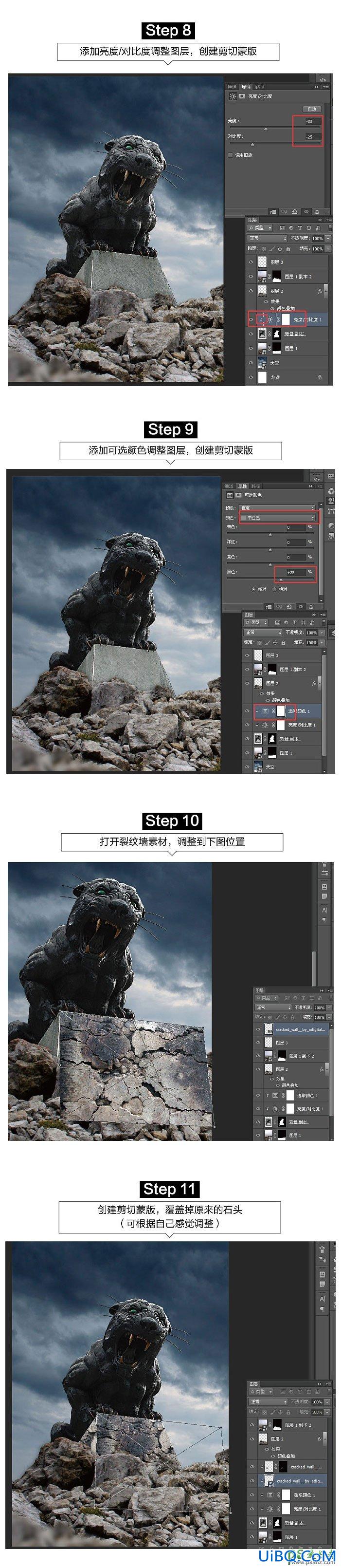Click type layer filter T icon, Step 8
Image resolution: width=341 pixels, height=1568 pixels.
coord(300,228)
